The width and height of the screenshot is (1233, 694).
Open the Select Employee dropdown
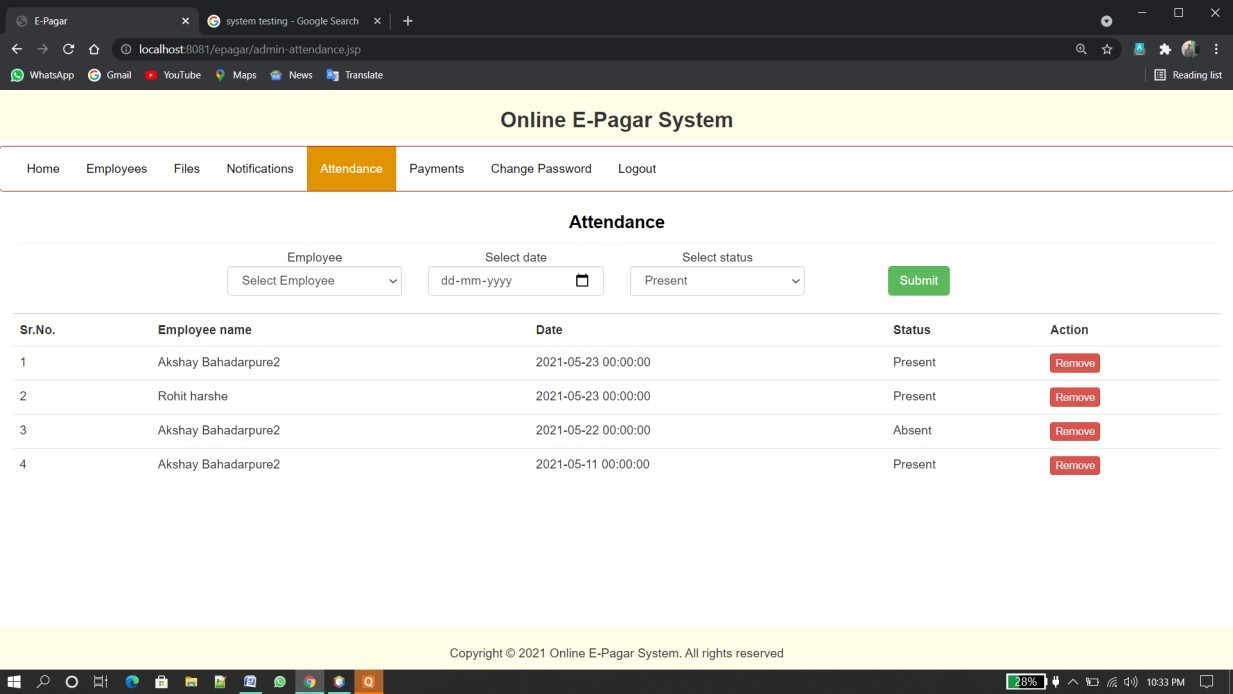click(x=314, y=281)
